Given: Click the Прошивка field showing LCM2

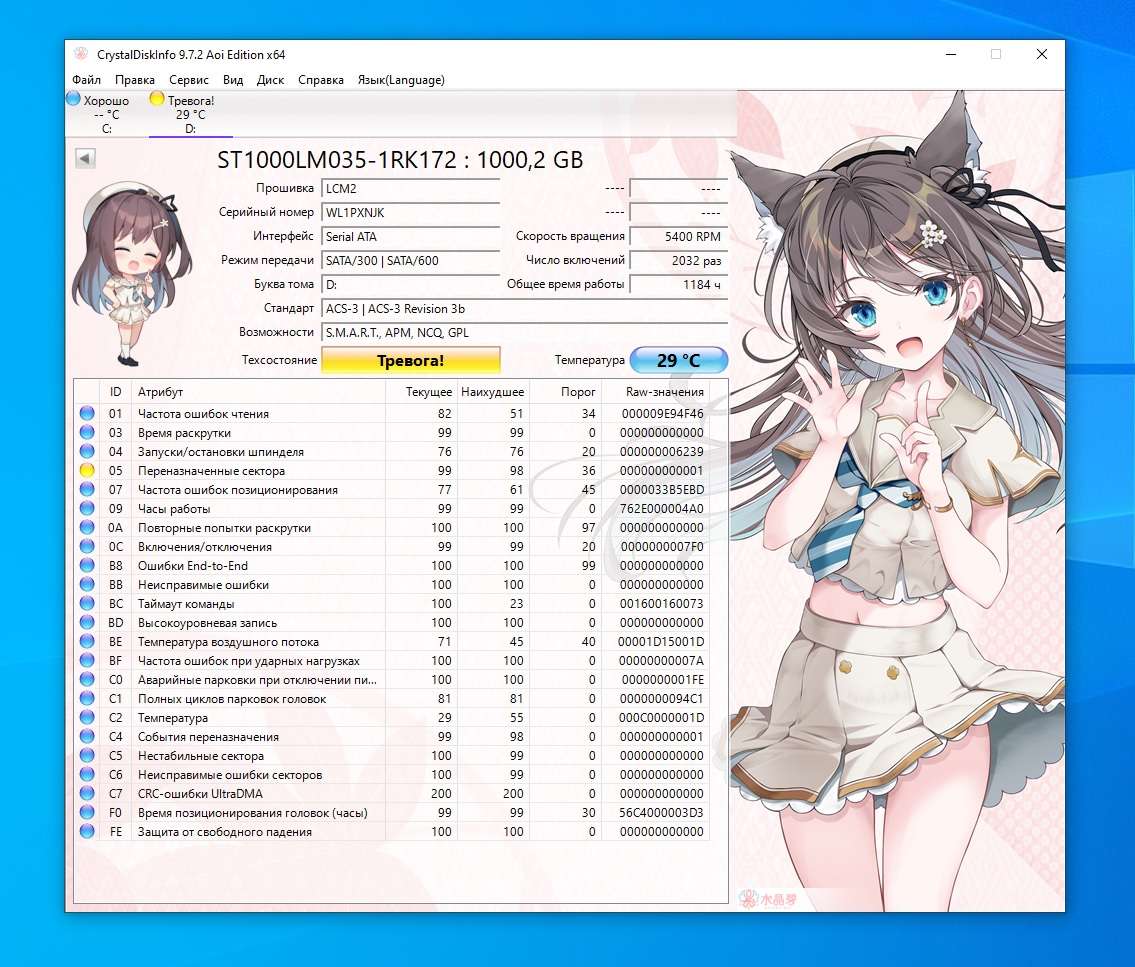Looking at the screenshot, I should click(410, 189).
